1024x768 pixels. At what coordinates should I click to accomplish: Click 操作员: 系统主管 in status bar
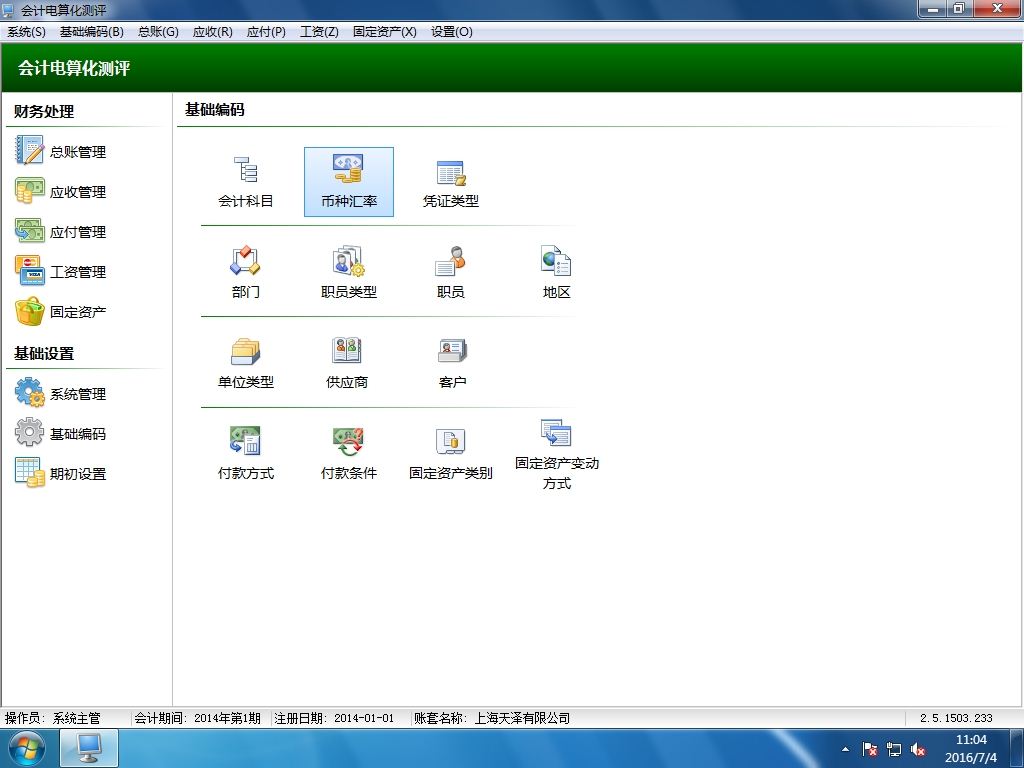coord(53,718)
